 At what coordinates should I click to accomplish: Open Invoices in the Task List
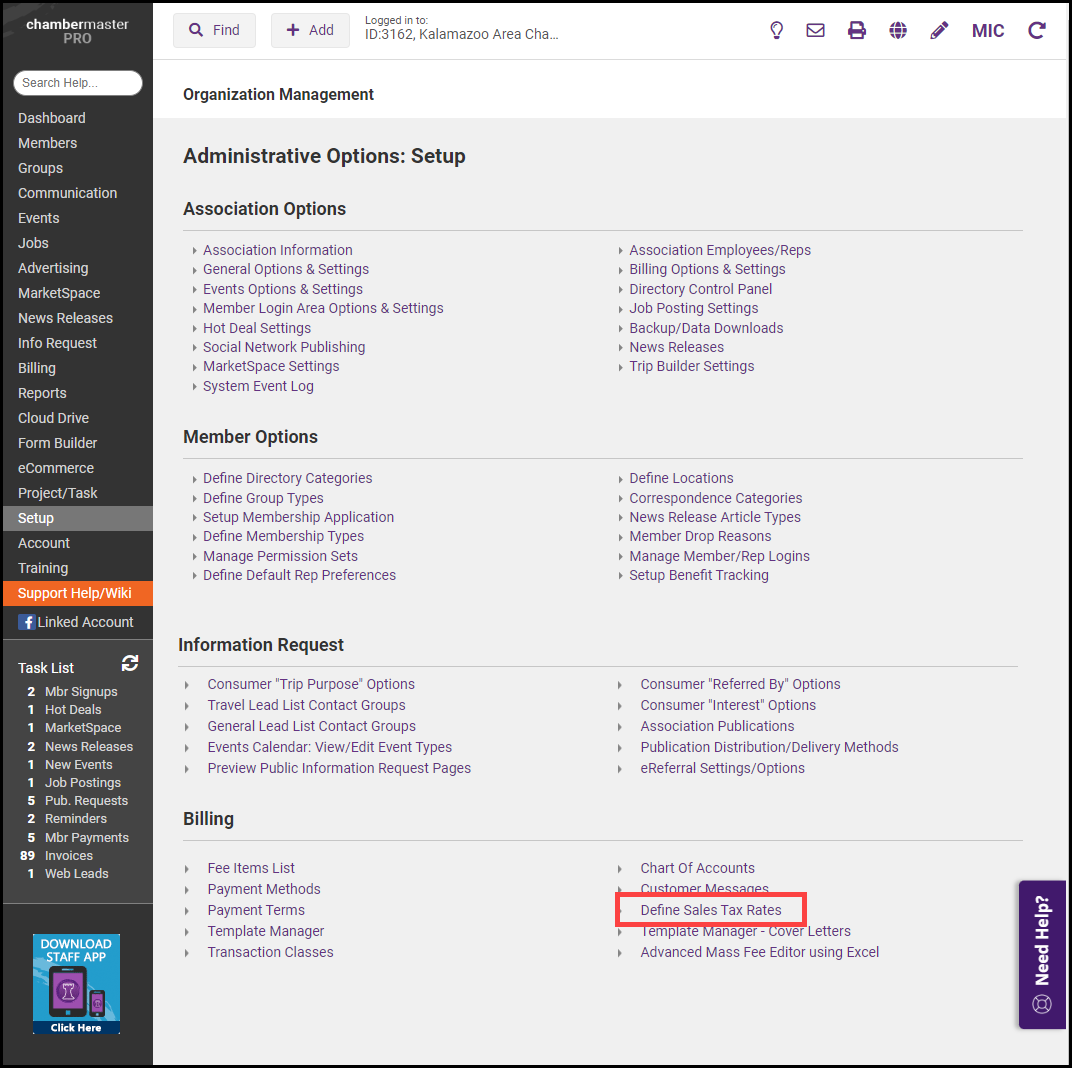click(x=69, y=855)
